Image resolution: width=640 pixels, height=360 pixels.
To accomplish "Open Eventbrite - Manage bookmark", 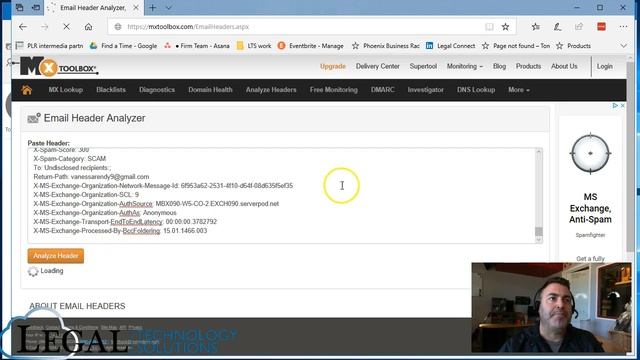I will (311, 46).
